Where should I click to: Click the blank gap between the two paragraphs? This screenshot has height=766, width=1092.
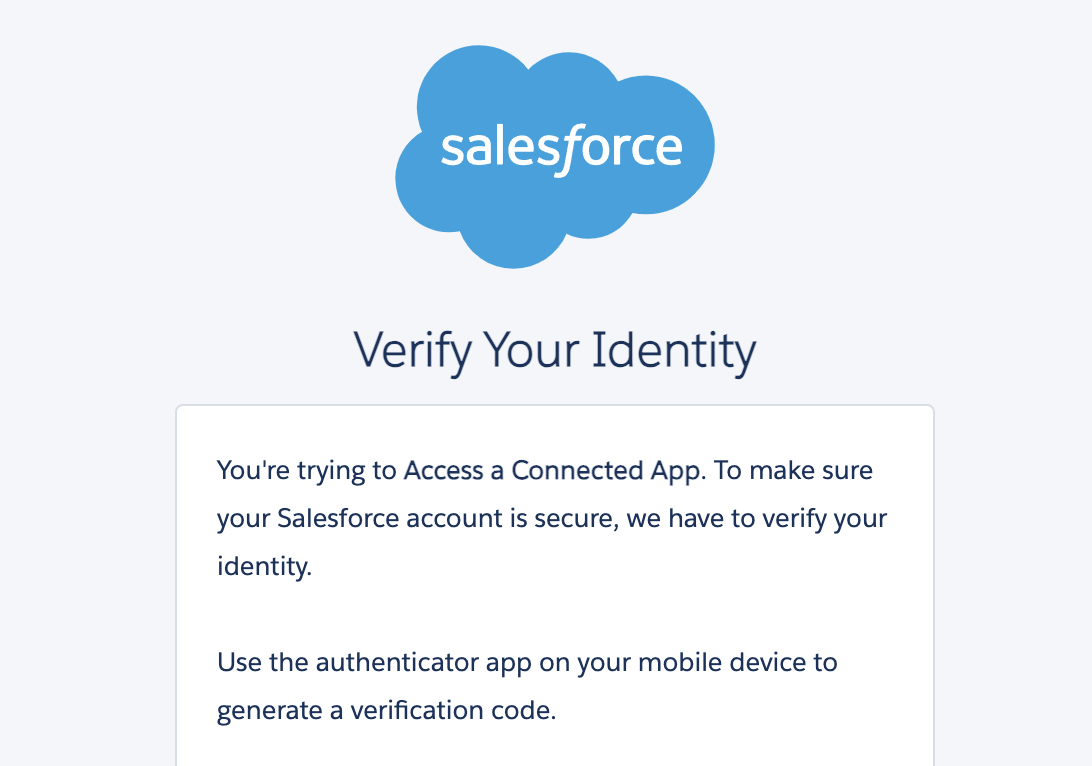555,615
